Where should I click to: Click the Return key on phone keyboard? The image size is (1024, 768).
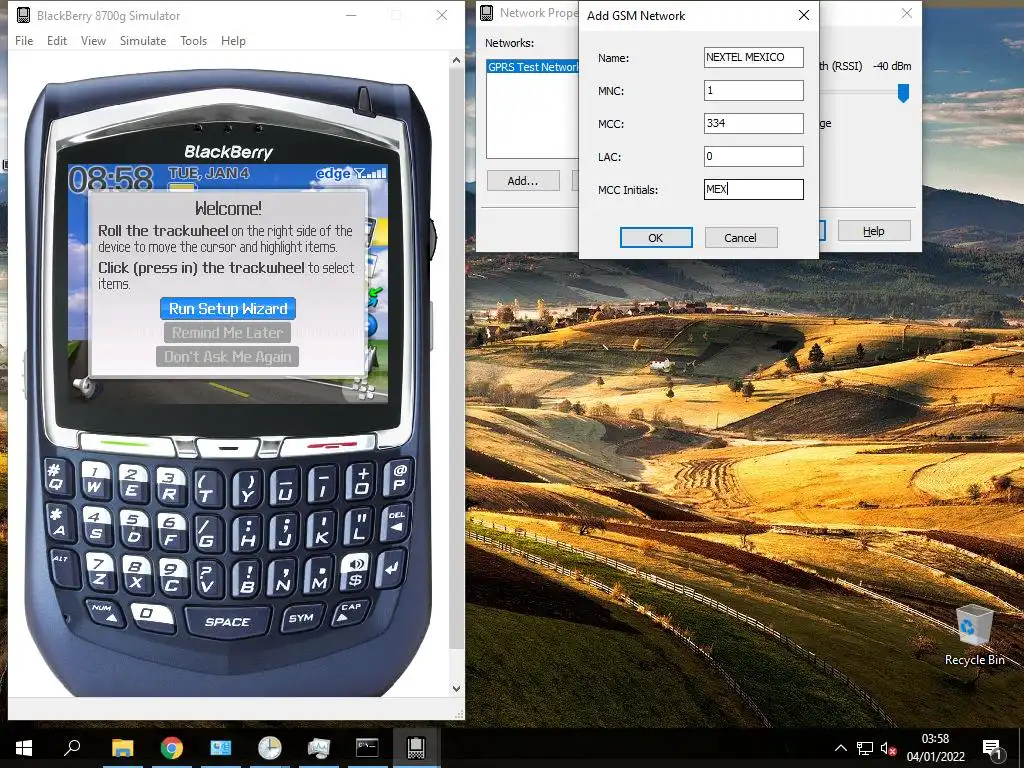391,568
